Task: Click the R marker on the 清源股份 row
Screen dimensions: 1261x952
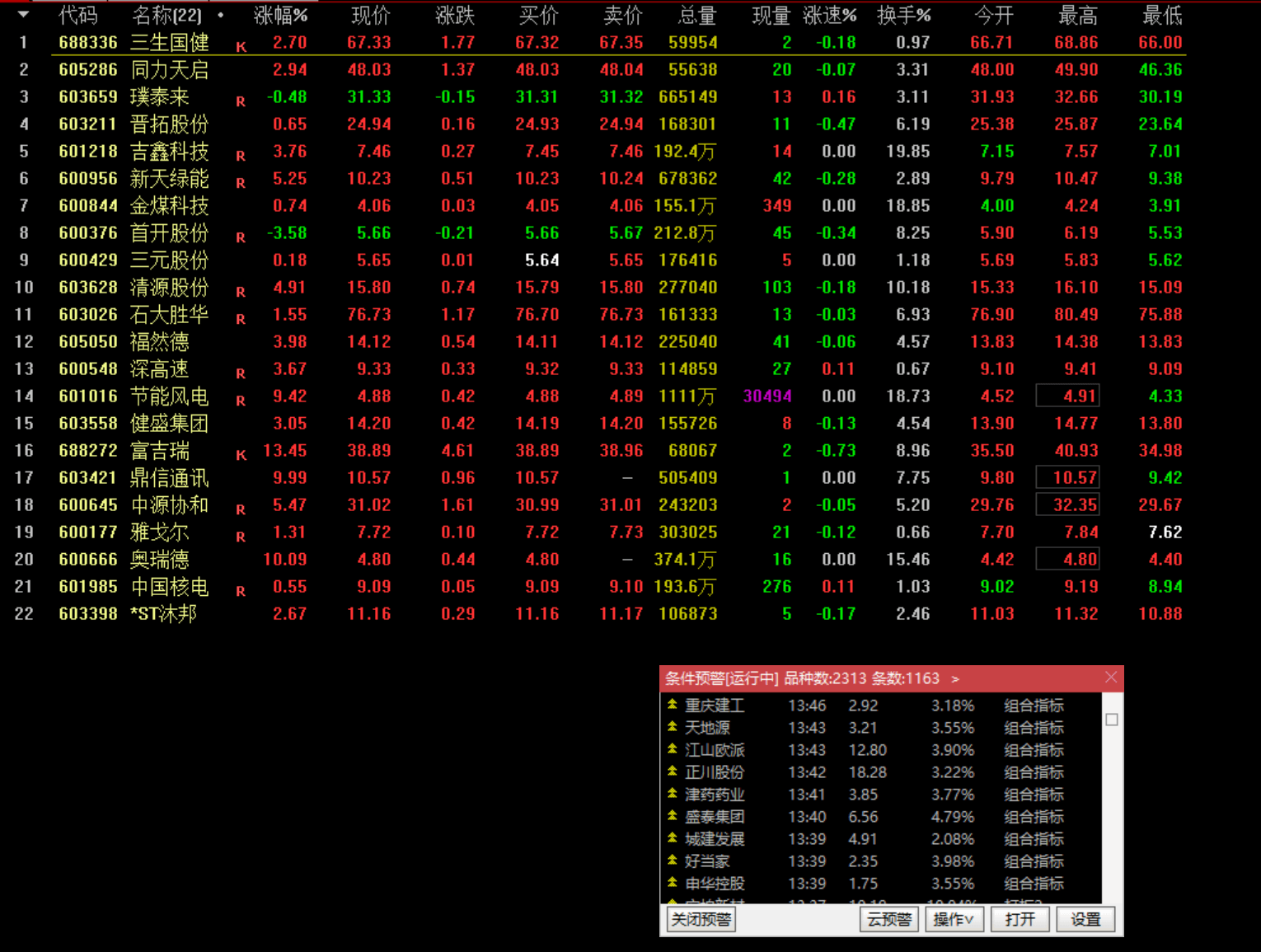Action: point(241,292)
